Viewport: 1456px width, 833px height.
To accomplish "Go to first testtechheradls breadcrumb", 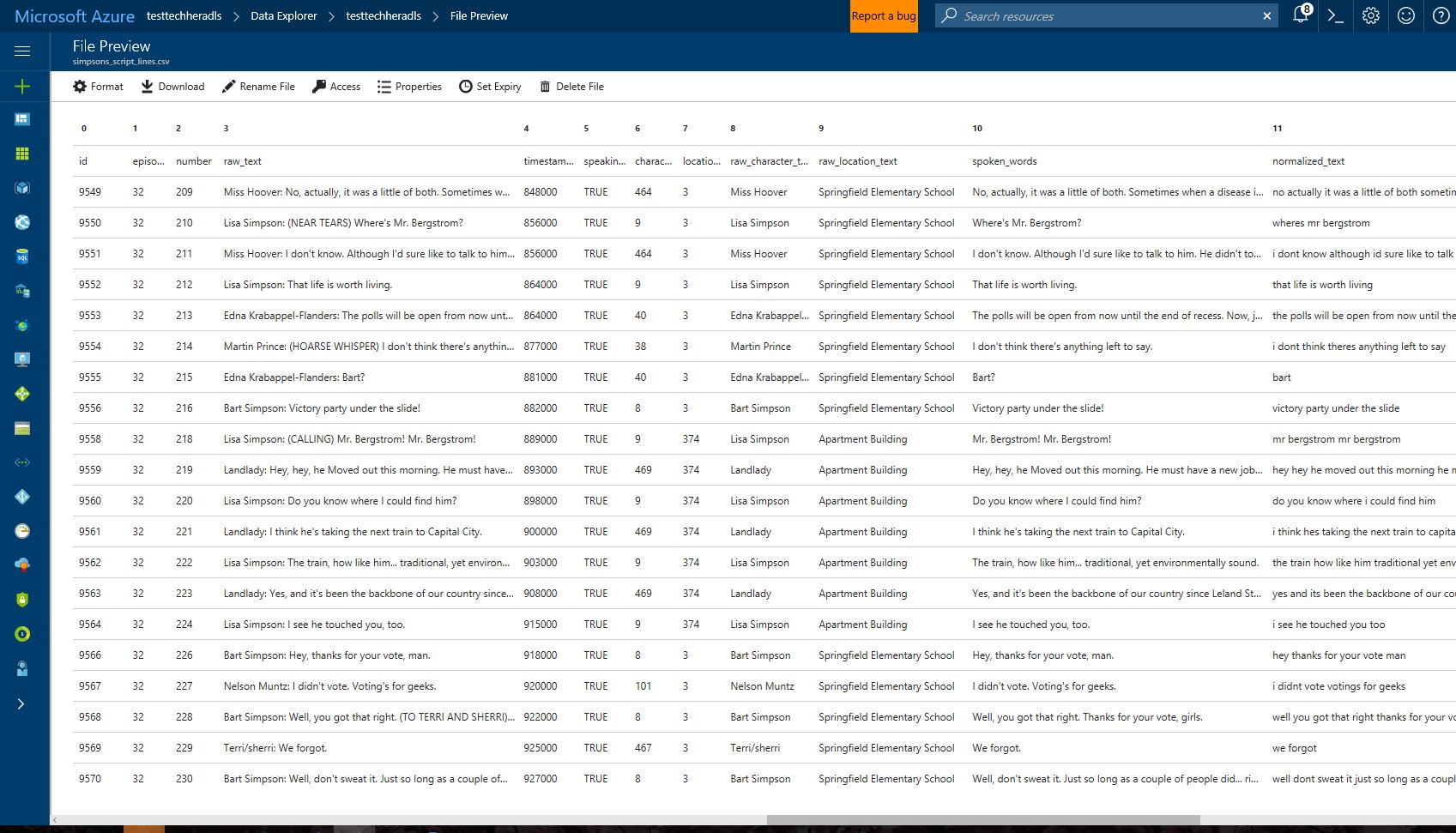I will (x=184, y=15).
